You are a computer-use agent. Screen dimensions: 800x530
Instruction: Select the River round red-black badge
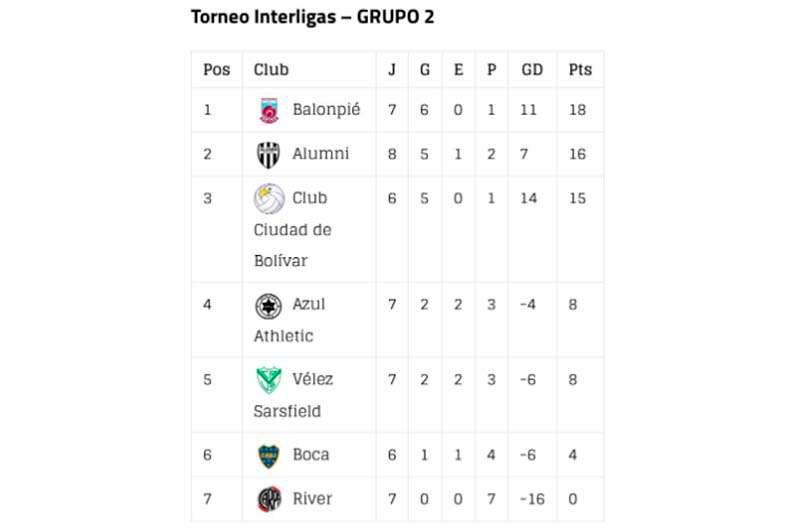coord(269,499)
